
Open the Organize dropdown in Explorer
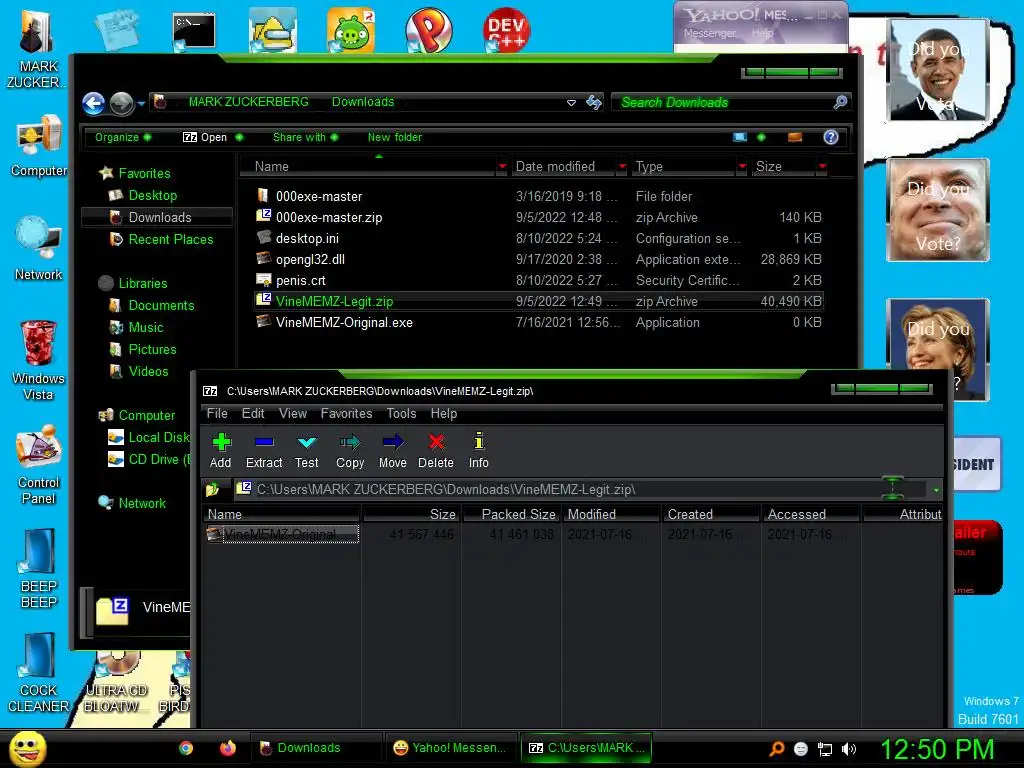tap(123, 137)
